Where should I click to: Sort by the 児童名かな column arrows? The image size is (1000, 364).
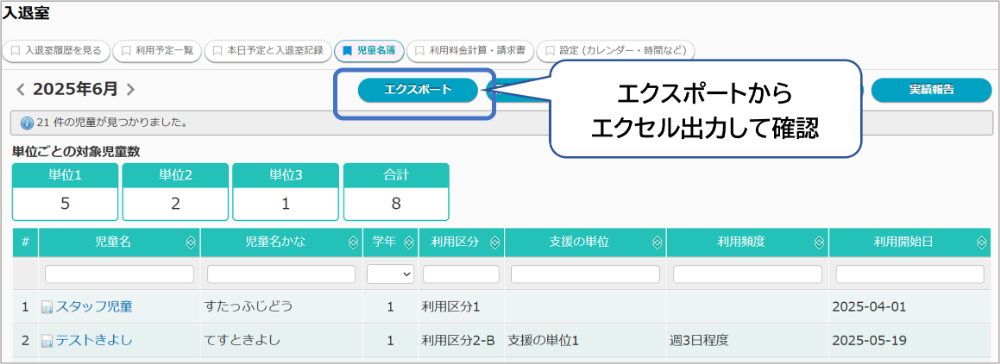[x=353, y=242]
